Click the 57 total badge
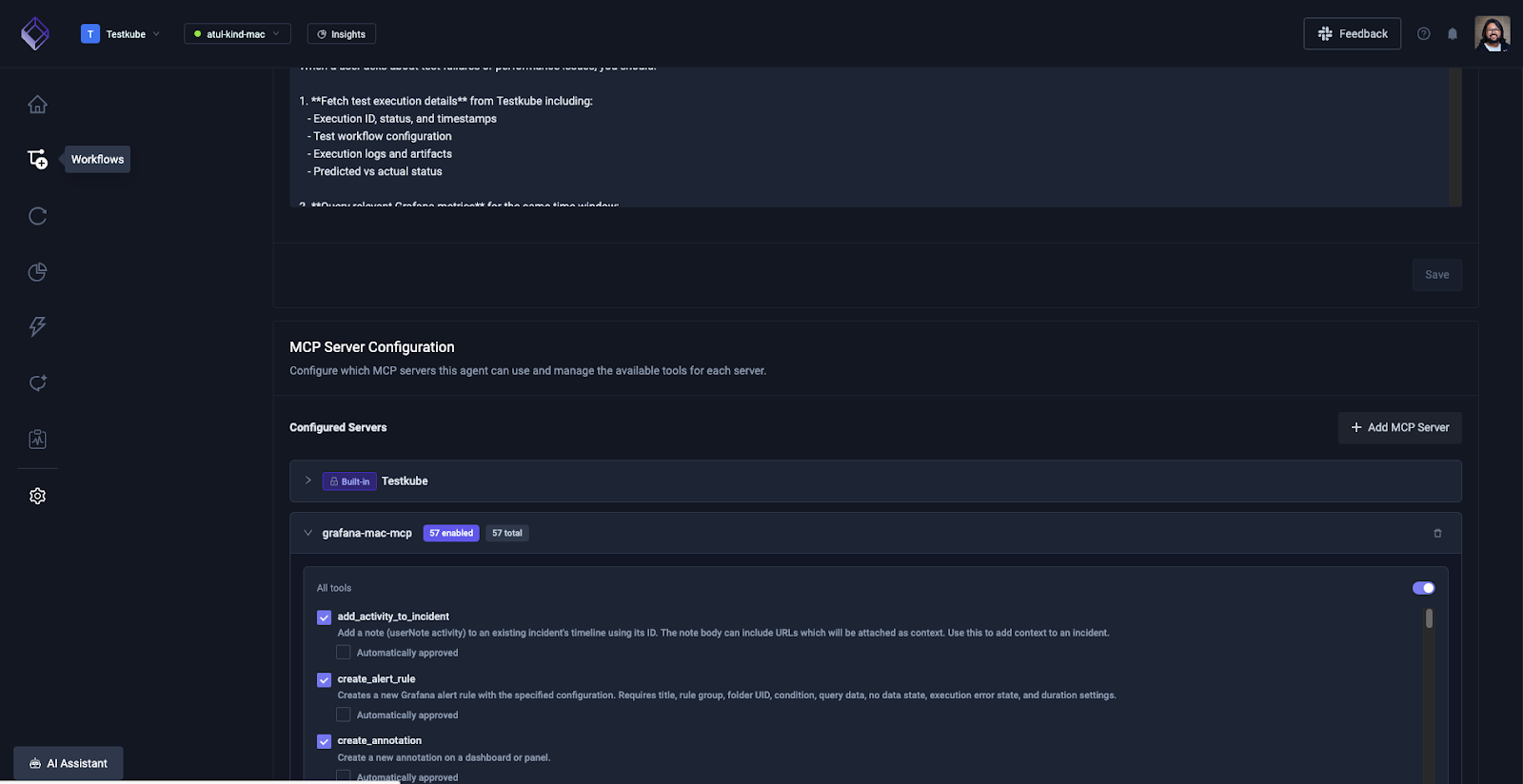The width and height of the screenshot is (1523, 784). [x=507, y=533]
